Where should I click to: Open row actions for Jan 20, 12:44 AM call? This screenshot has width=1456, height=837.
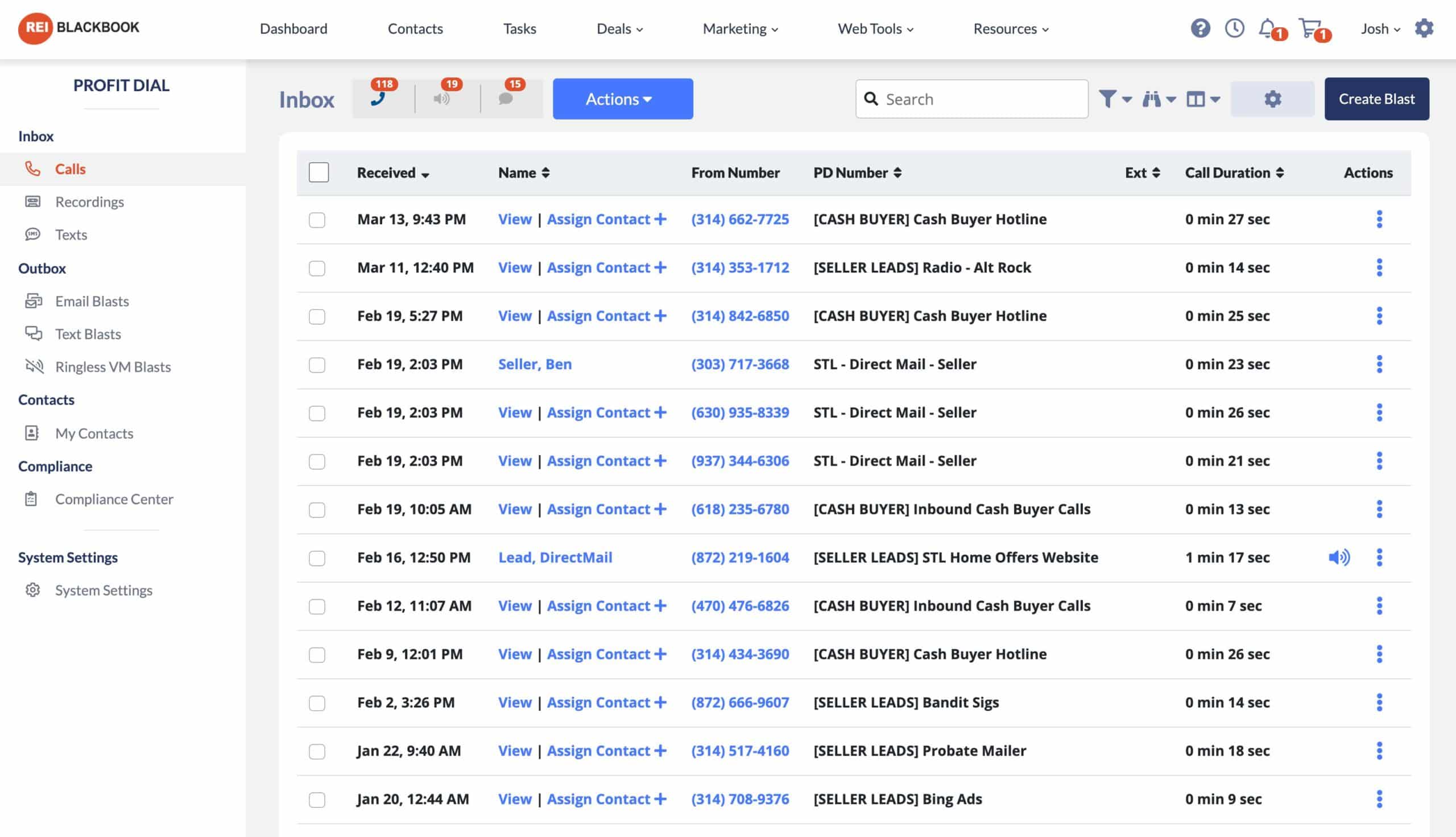[1379, 798]
